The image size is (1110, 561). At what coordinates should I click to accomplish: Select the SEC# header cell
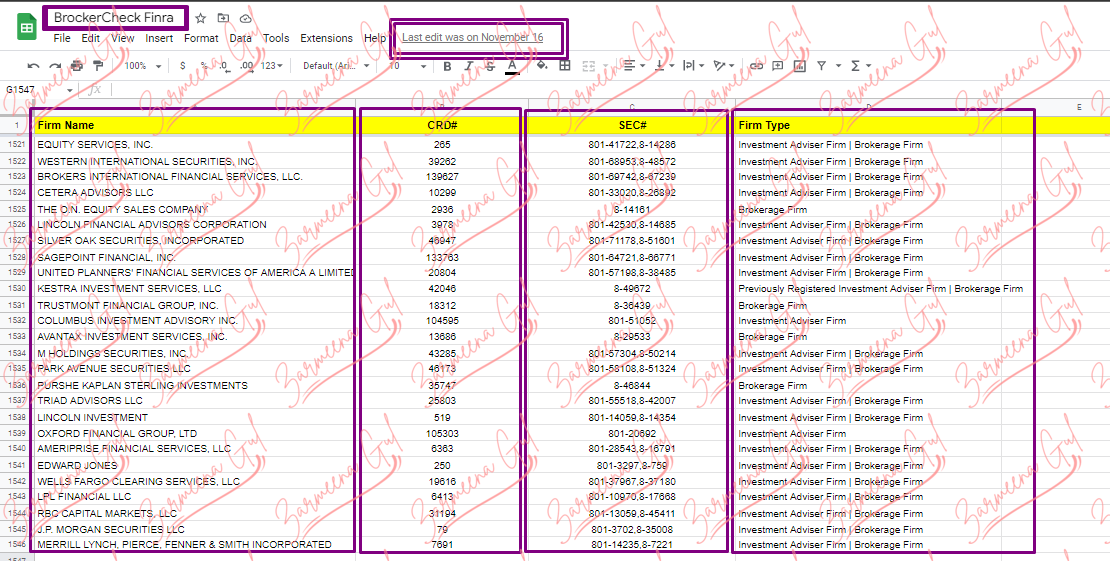pos(631,125)
